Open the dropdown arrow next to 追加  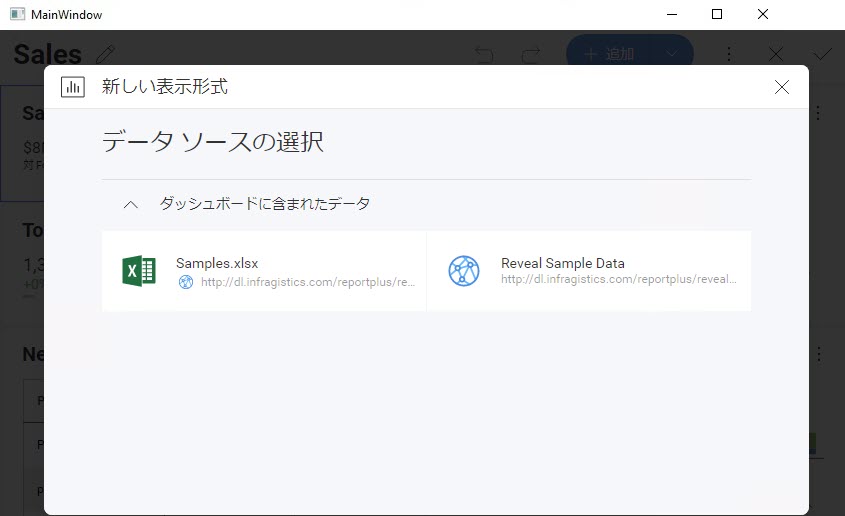[x=670, y=54]
